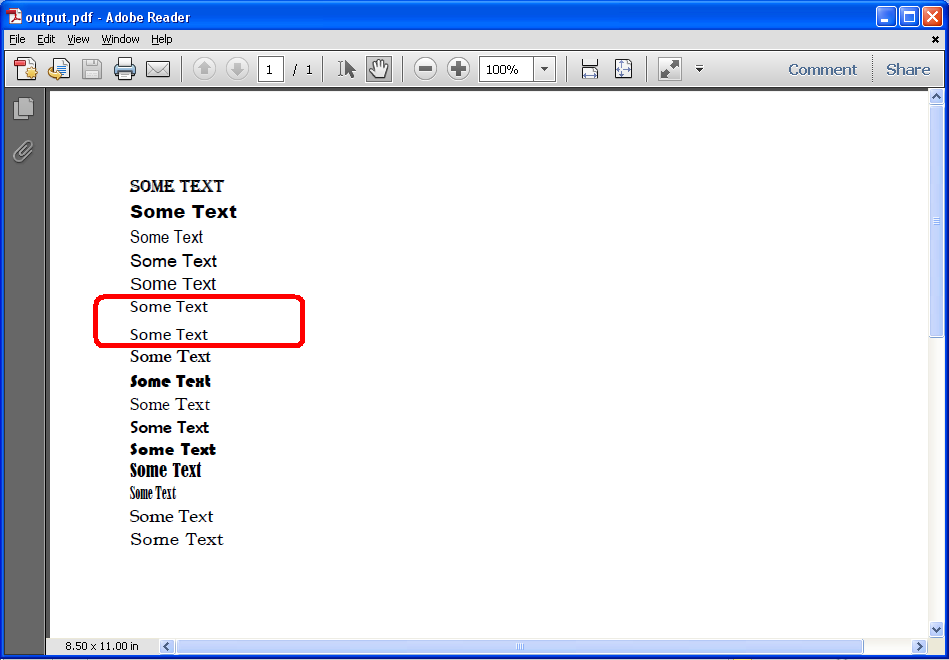949x660 pixels.
Task: Expand the toolbar overflow chevron
Action: pyautogui.click(x=698, y=69)
